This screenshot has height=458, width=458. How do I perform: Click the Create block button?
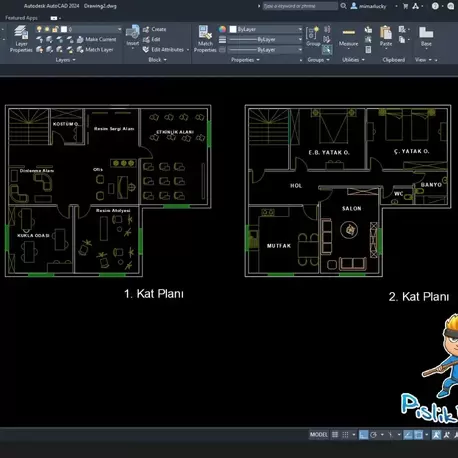155,29
